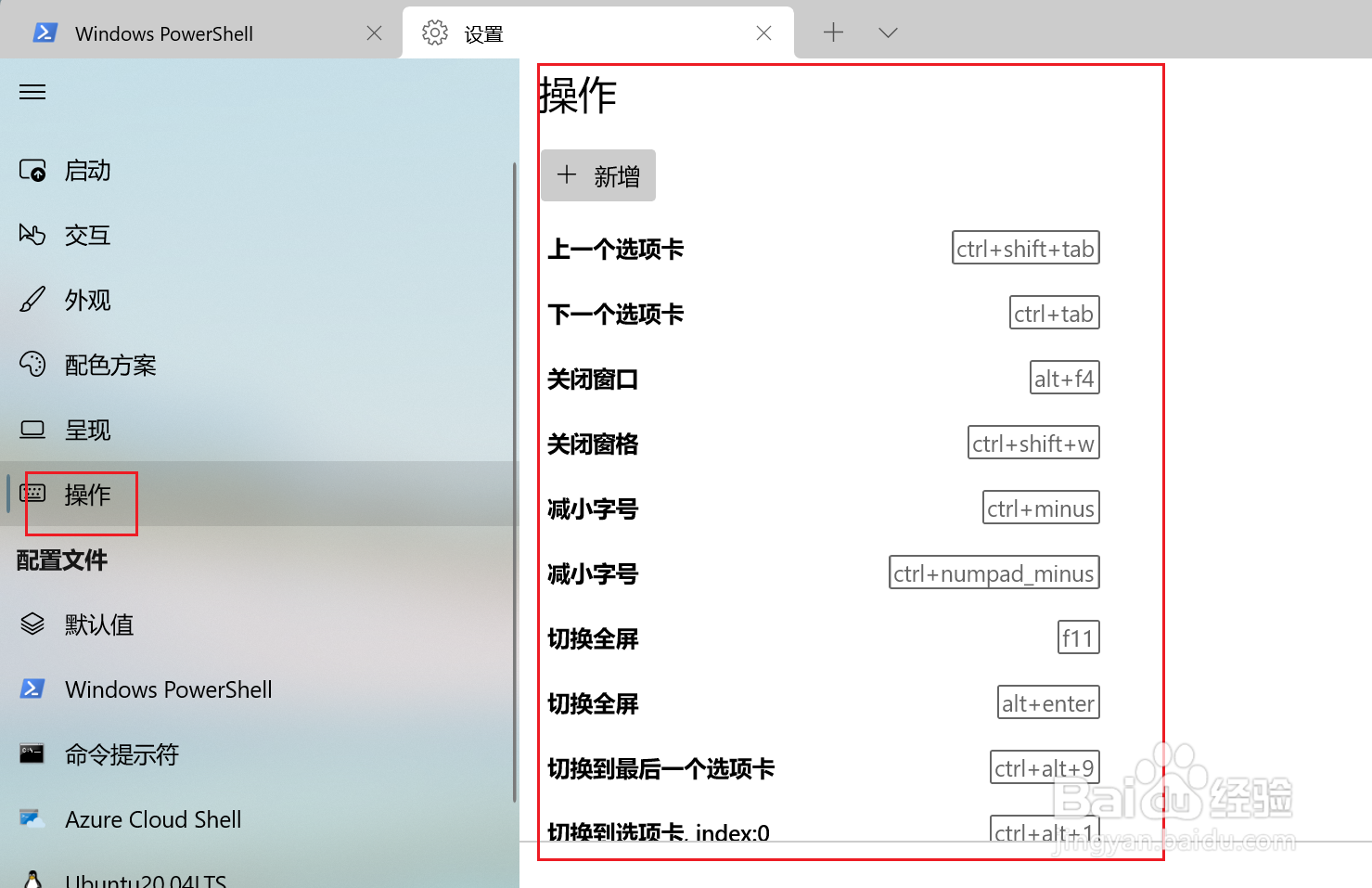The width and height of the screenshot is (1372, 888).
Task: Select the Windows PowerShell profile icon
Action: click(x=32, y=689)
